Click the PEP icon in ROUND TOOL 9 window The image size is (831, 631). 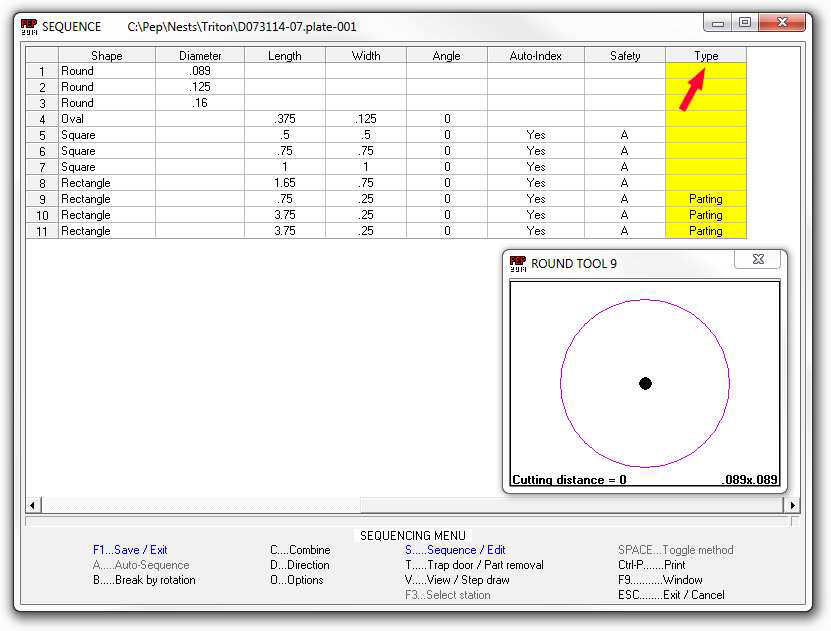(x=517, y=263)
